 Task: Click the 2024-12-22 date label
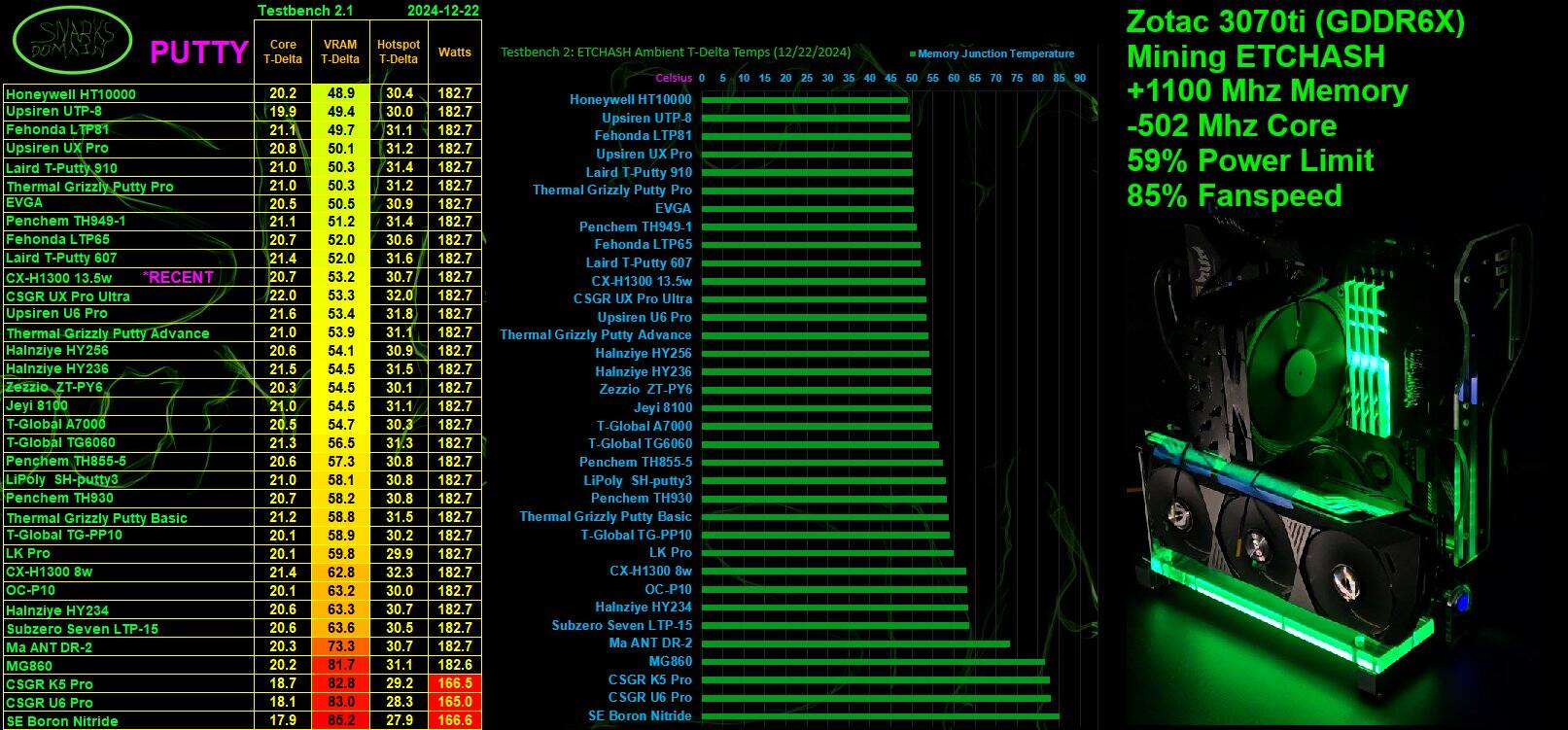point(442,11)
